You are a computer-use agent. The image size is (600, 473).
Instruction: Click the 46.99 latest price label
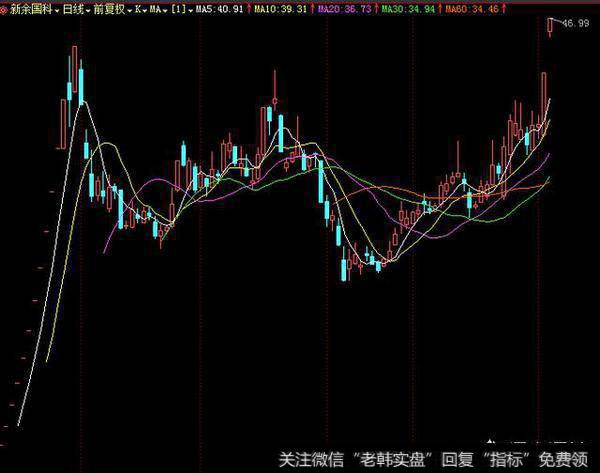tap(576, 23)
